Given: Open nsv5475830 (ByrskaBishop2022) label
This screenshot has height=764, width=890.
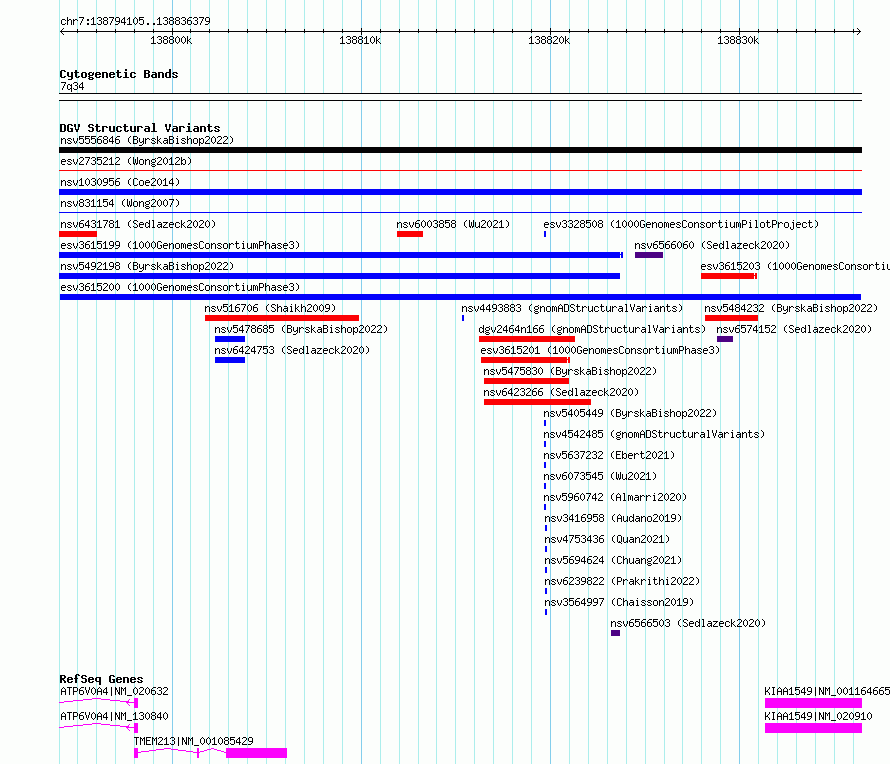Looking at the screenshot, I should point(570,371).
